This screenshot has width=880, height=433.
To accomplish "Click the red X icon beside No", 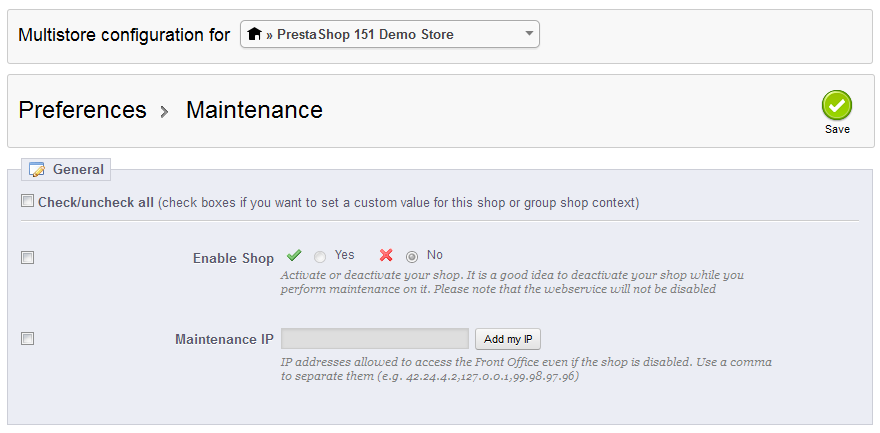I will (x=386, y=256).
